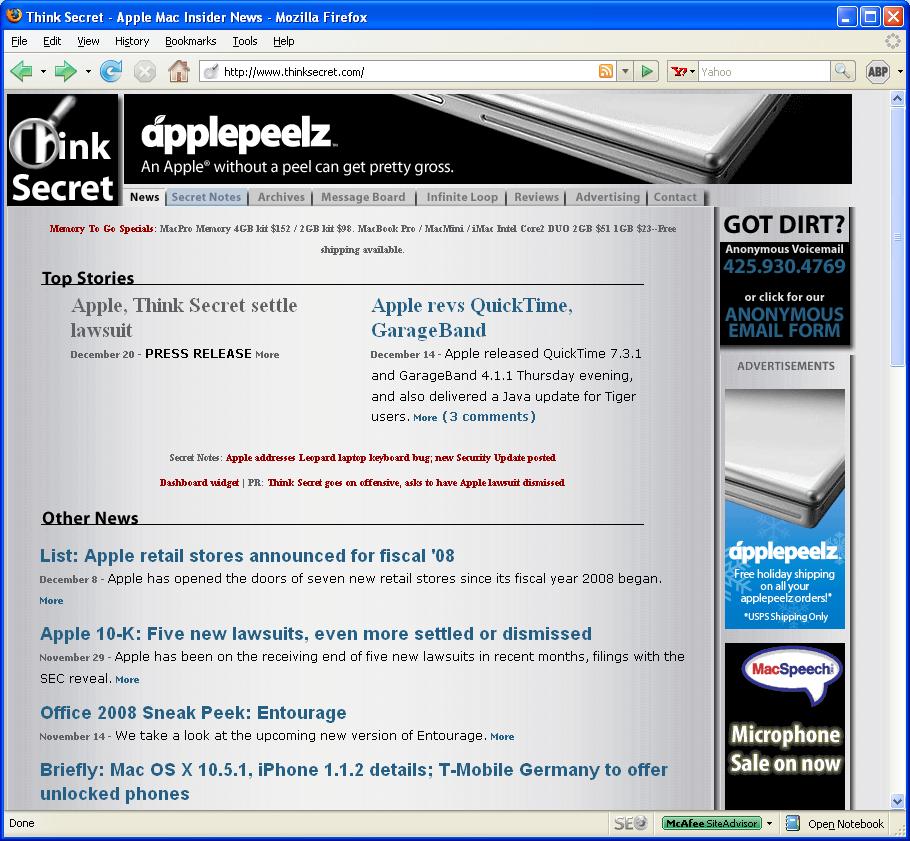Open the Apple revs QuickTime, GarageBand story
Viewport: 910px width, 841px height.
(472, 317)
